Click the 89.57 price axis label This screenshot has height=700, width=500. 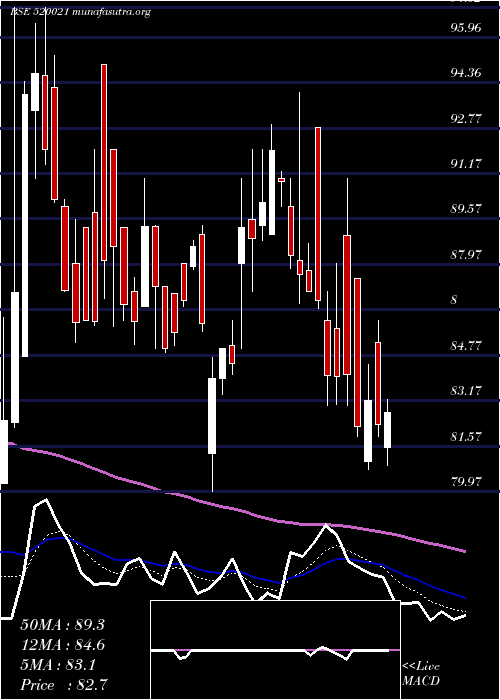click(x=466, y=208)
